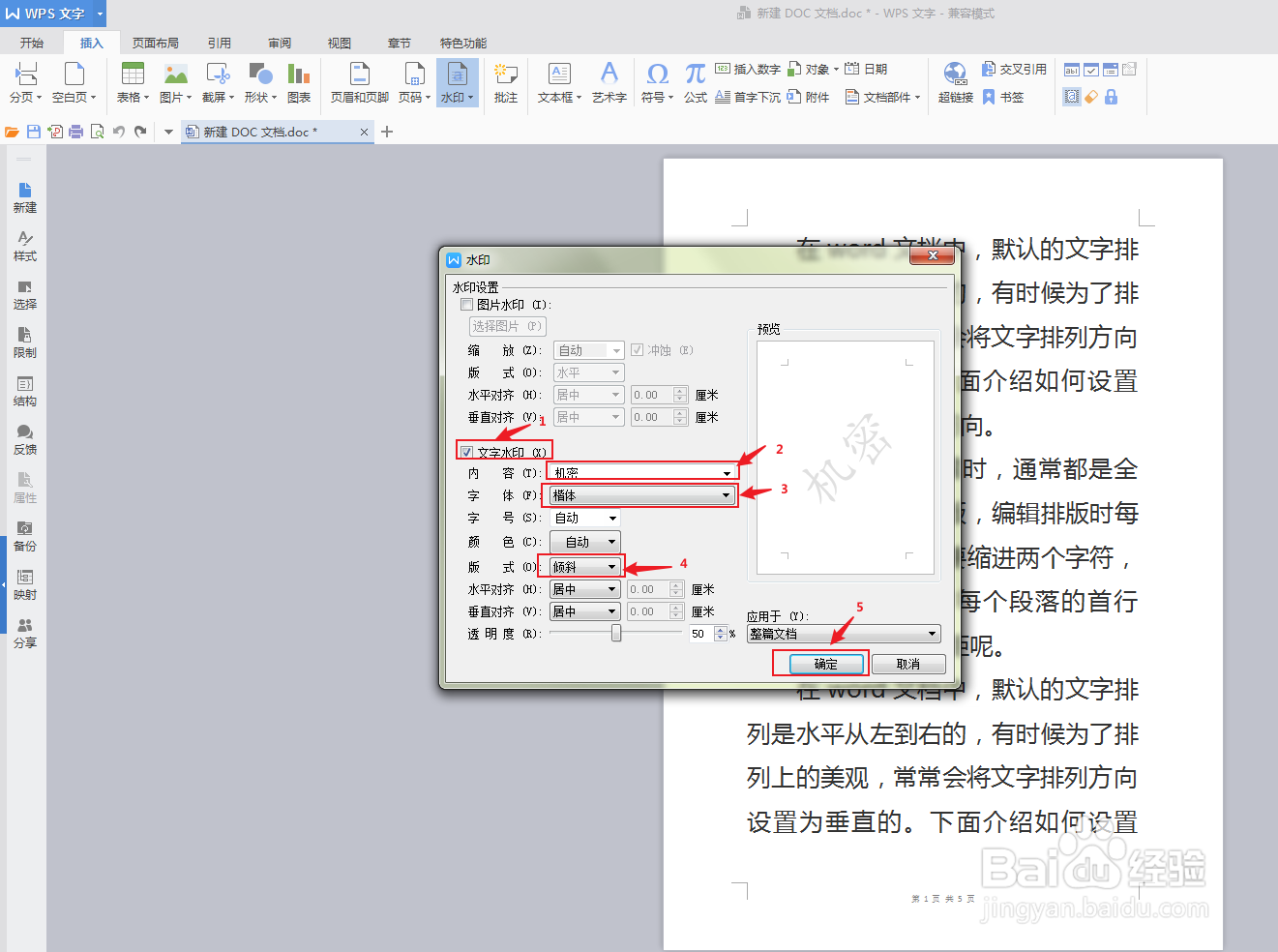The height and width of the screenshot is (952, 1278).
Task: Switch to the 页面布局 ribbon tab
Action: pyautogui.click(x=158, y=43)
